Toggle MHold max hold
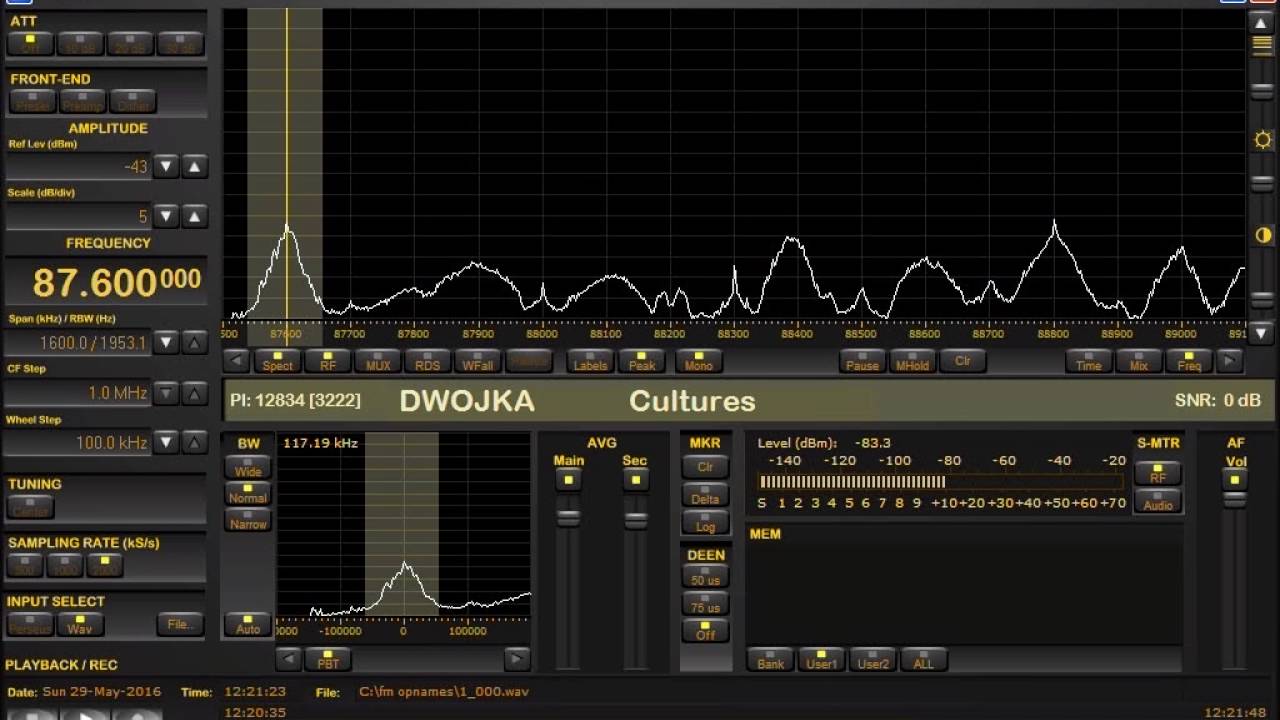 [912, 361]
